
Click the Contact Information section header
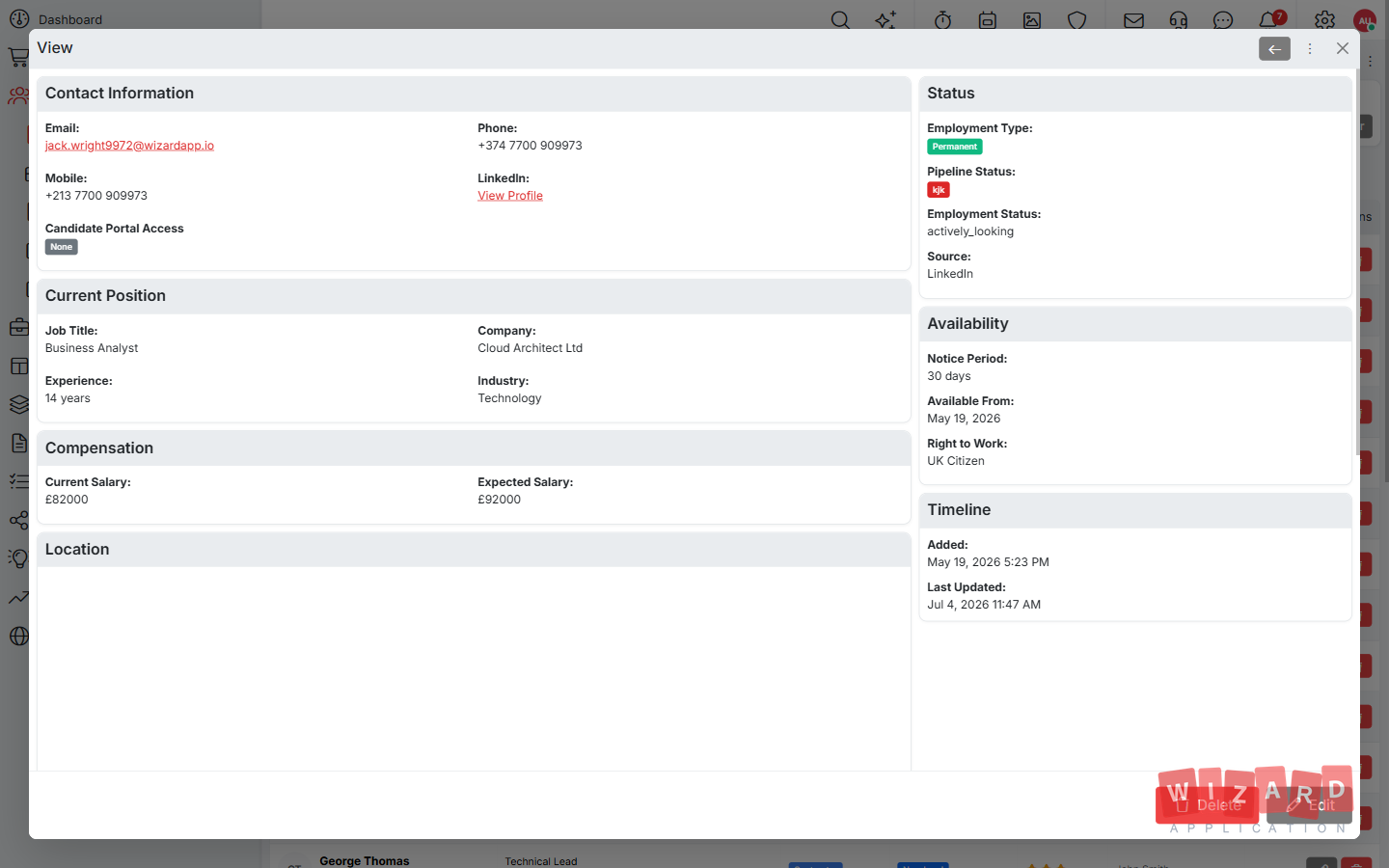474,94
